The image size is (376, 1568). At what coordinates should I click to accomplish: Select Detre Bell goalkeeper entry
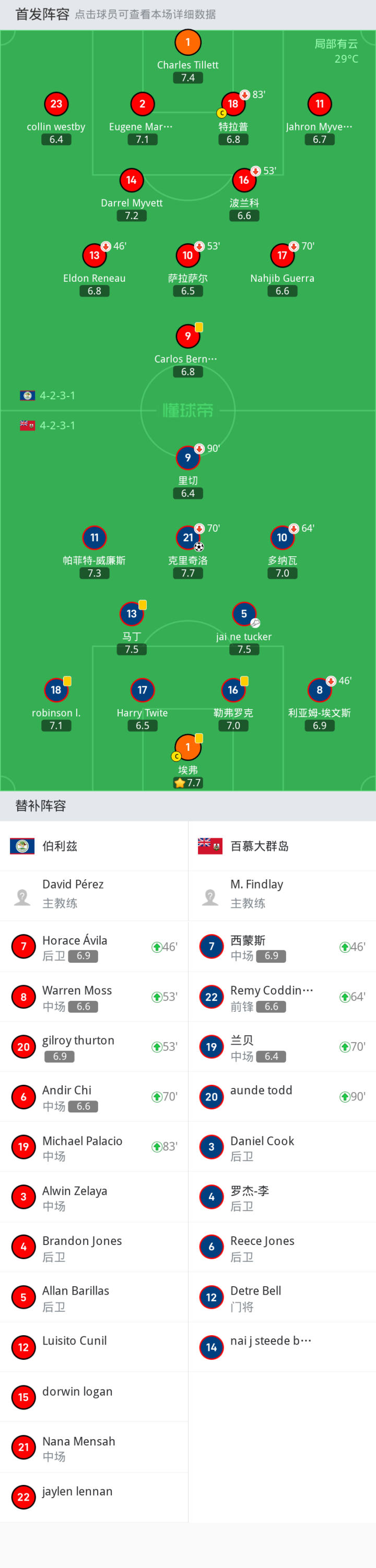[x=282, y=1297]
